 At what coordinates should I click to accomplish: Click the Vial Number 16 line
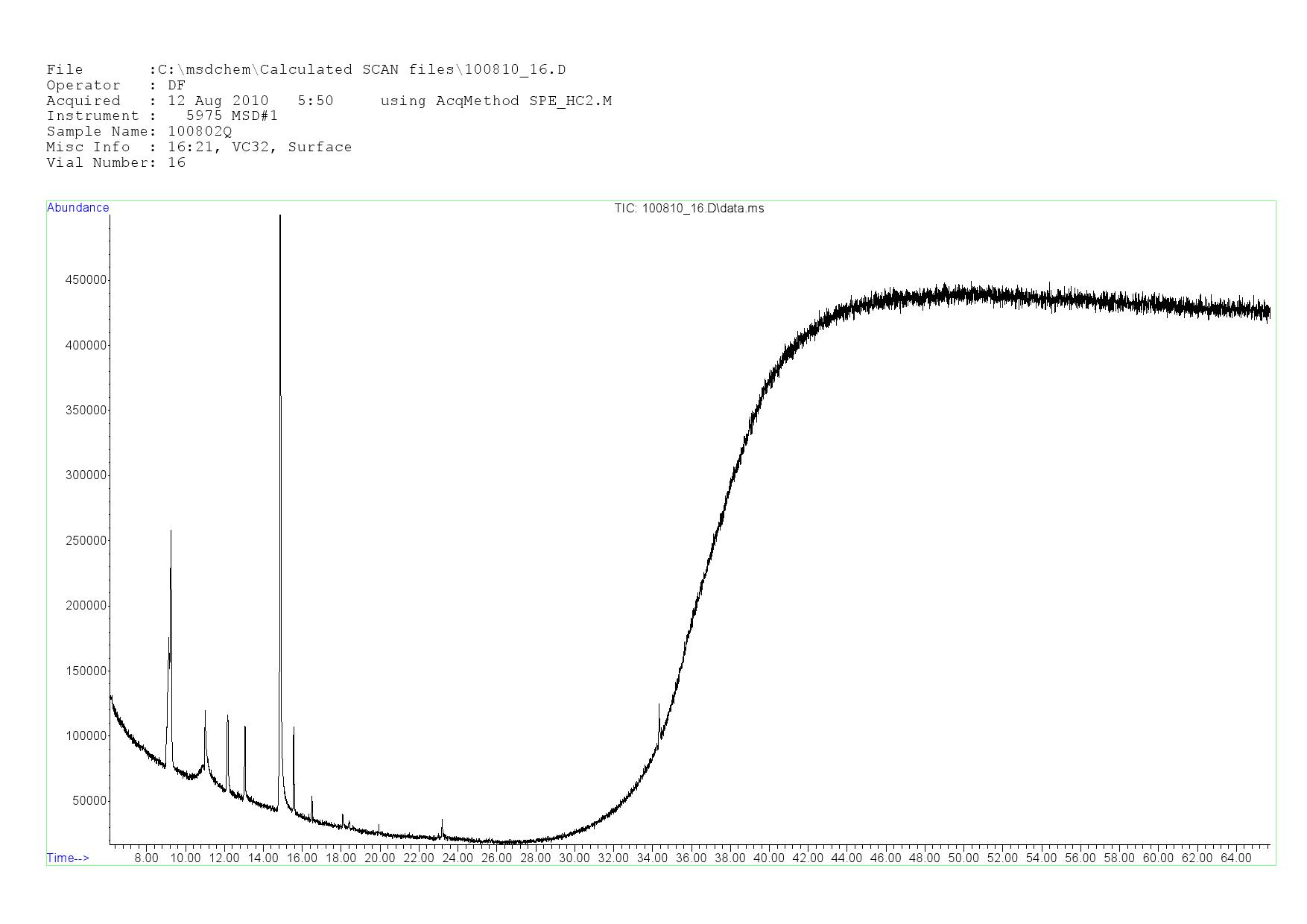[115, 162]
